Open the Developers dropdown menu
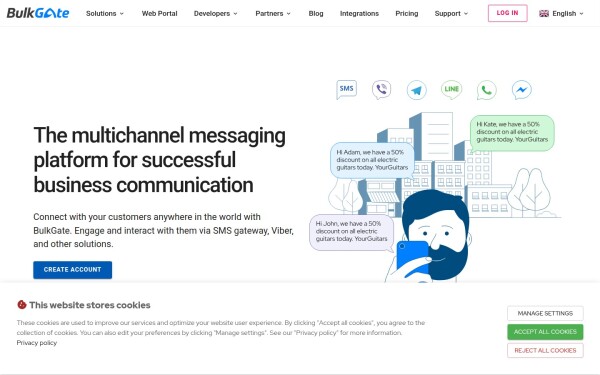This screenshot has height=375, width=600. pyautogui.click(x=215, y=13)
